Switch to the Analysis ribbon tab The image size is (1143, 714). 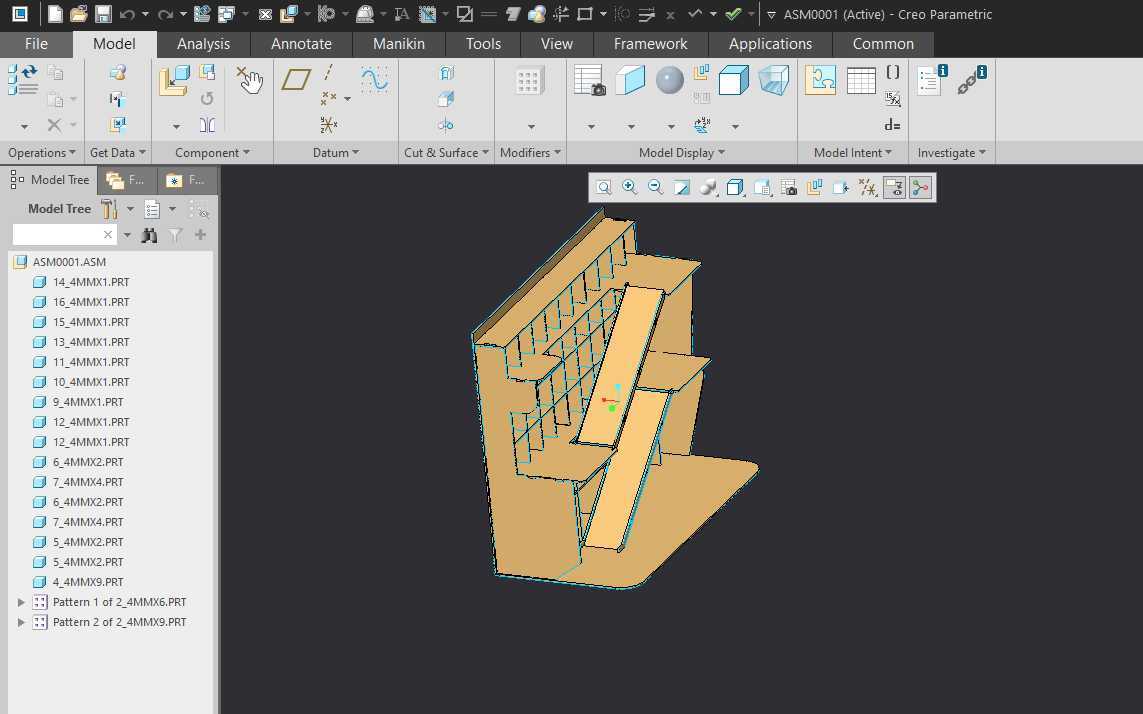tap(203, 44)
